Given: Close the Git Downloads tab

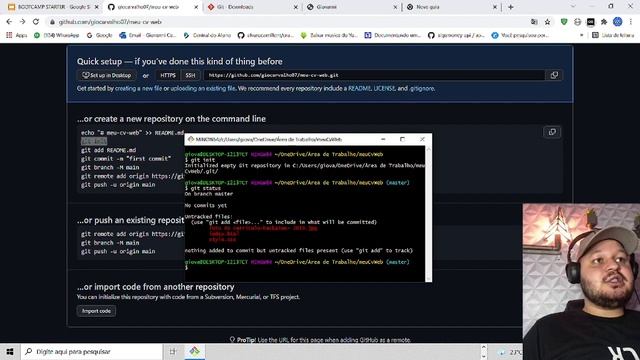Looking at the screenshot, I should point(296,7).
